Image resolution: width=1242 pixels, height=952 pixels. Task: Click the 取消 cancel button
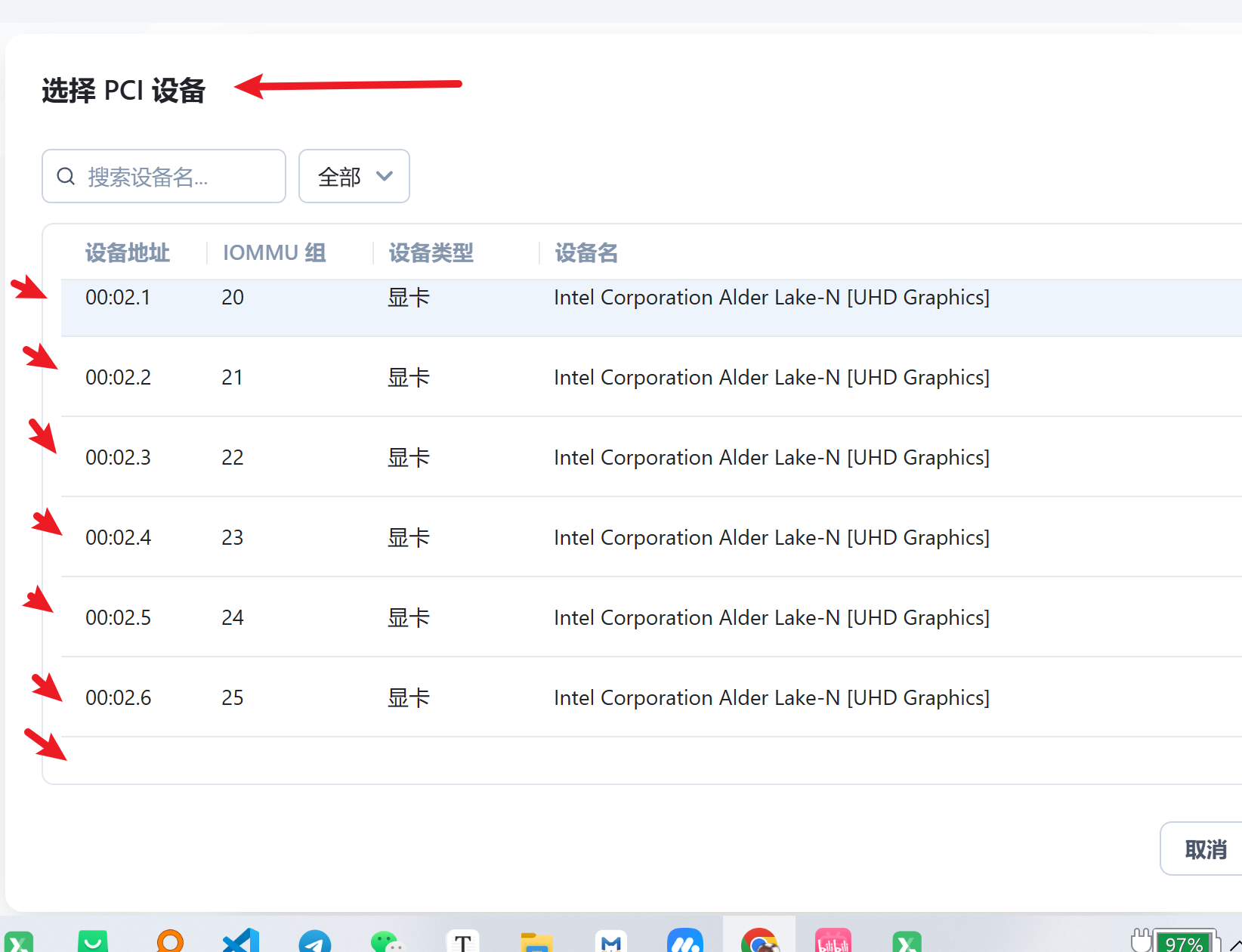click(1205, 849)
